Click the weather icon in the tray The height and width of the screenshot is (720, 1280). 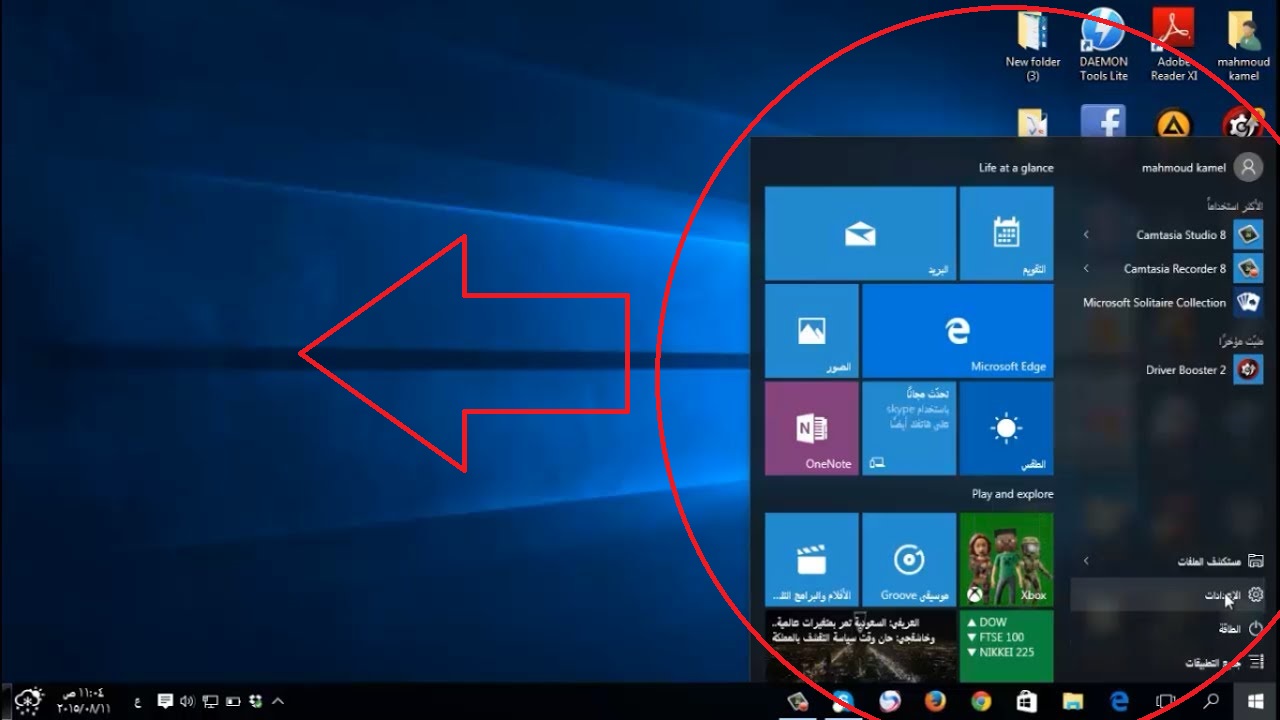[29, 701]
